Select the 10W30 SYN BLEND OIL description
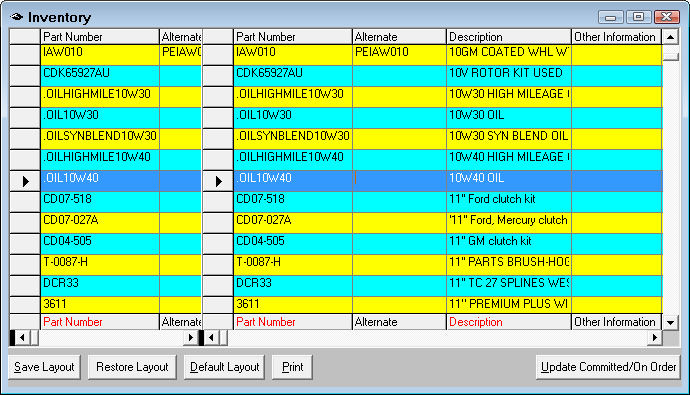The width and height of the screenshot is (690, 395). tap(509, 139)
